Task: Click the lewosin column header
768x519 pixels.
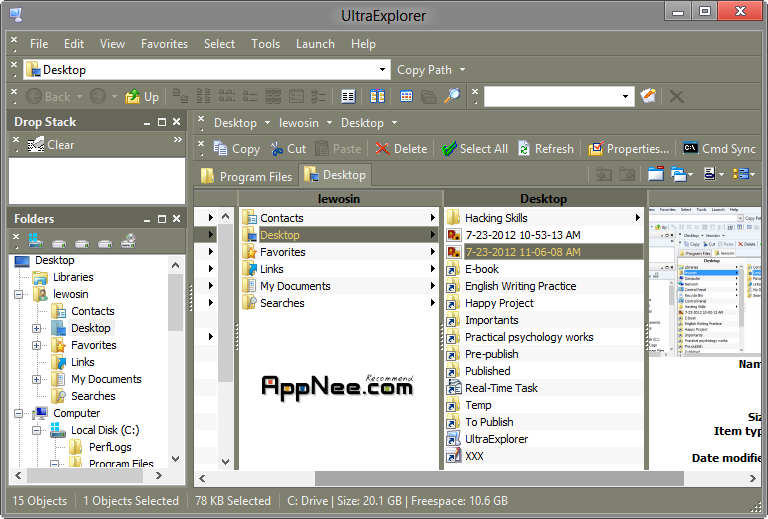Action: click(x=339, y=198)
